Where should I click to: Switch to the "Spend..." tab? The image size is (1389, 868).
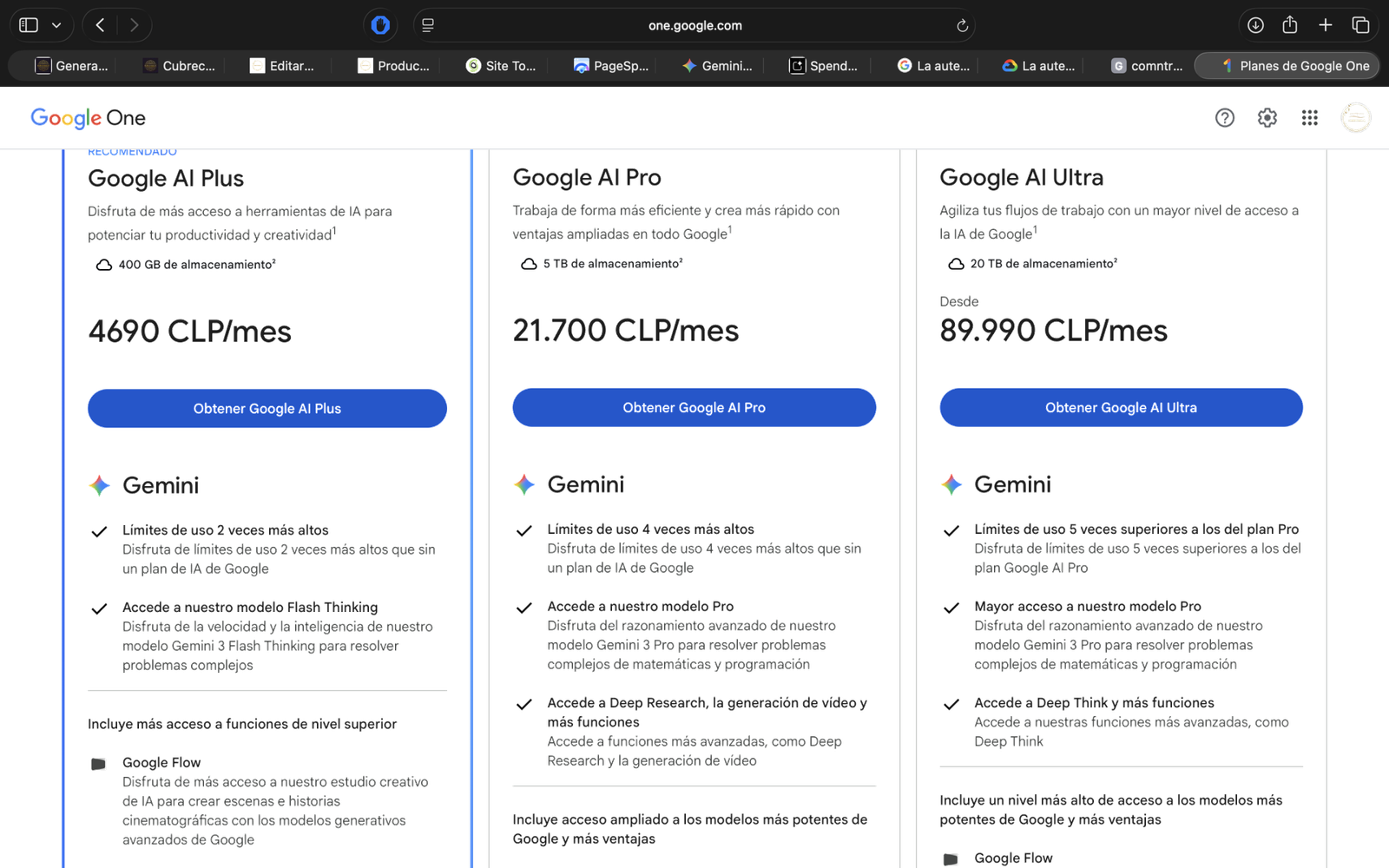823,65
